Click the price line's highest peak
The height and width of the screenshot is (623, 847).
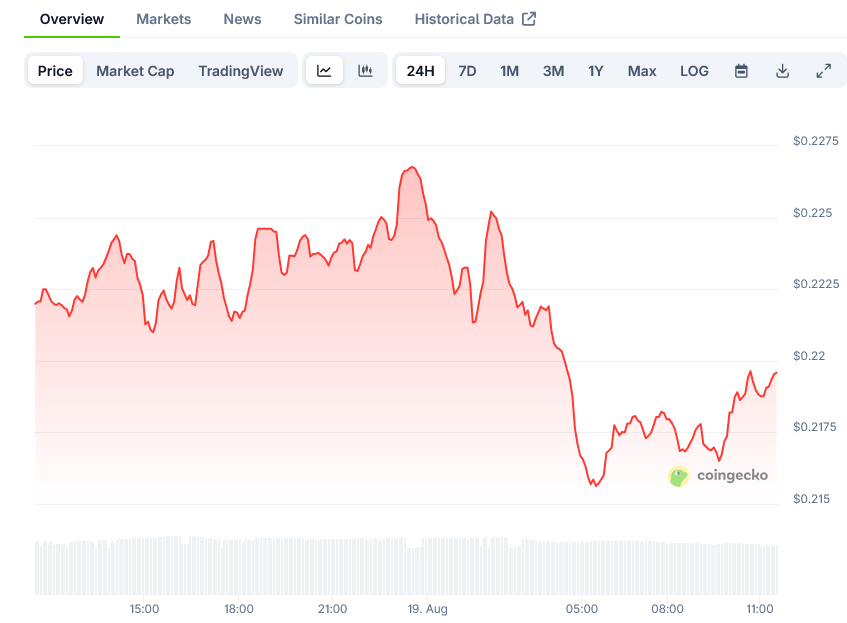point(412,168)
